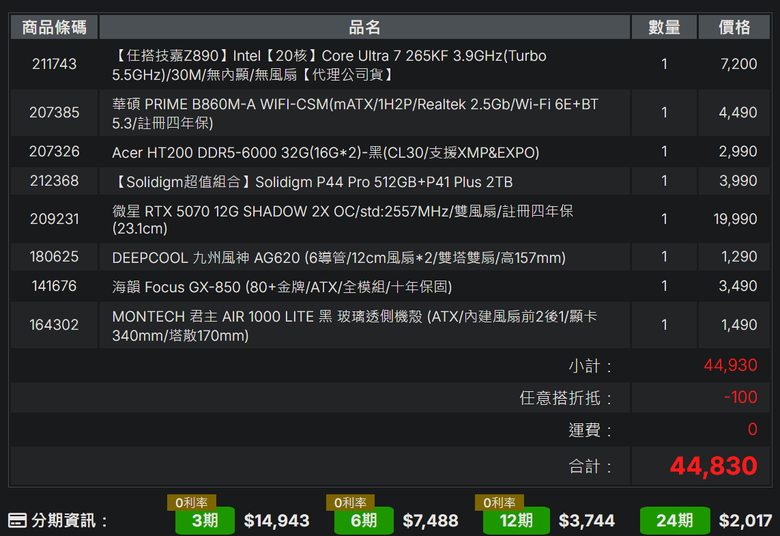This screenshot has height=536, width=780.
Task: Click the 品名 column header
Action: [x=365, y=27]
